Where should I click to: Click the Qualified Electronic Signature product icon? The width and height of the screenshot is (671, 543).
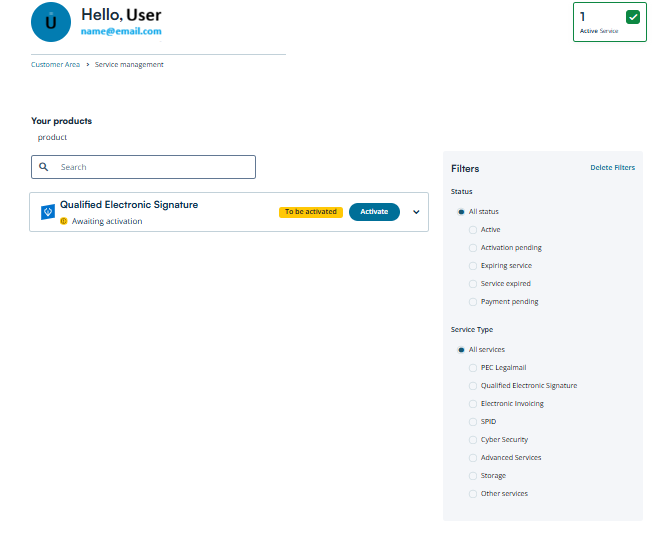click(x=48, y=212)
